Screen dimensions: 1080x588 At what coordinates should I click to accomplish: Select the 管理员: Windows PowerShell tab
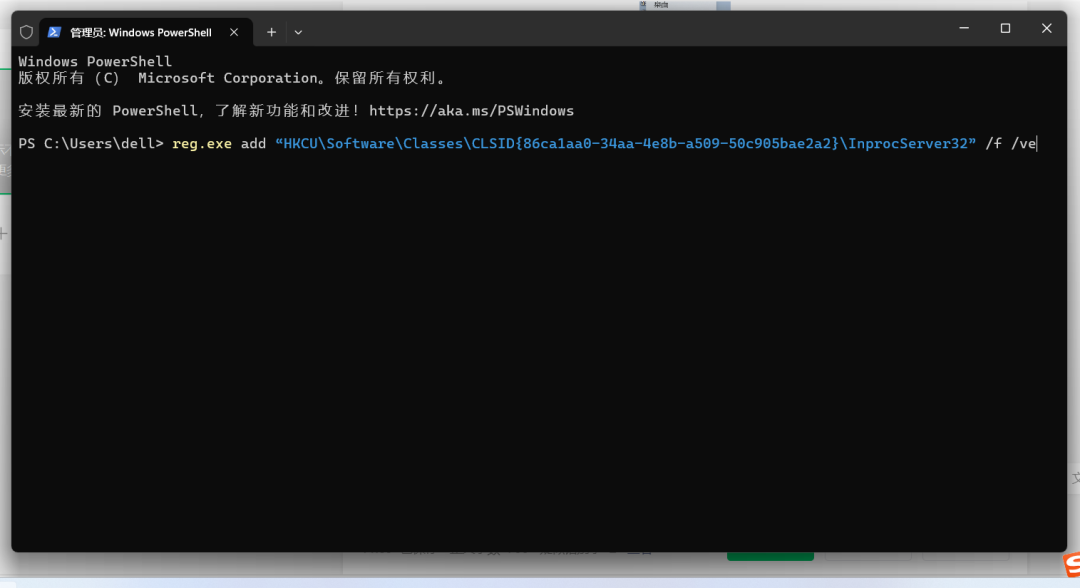point(140,32)
